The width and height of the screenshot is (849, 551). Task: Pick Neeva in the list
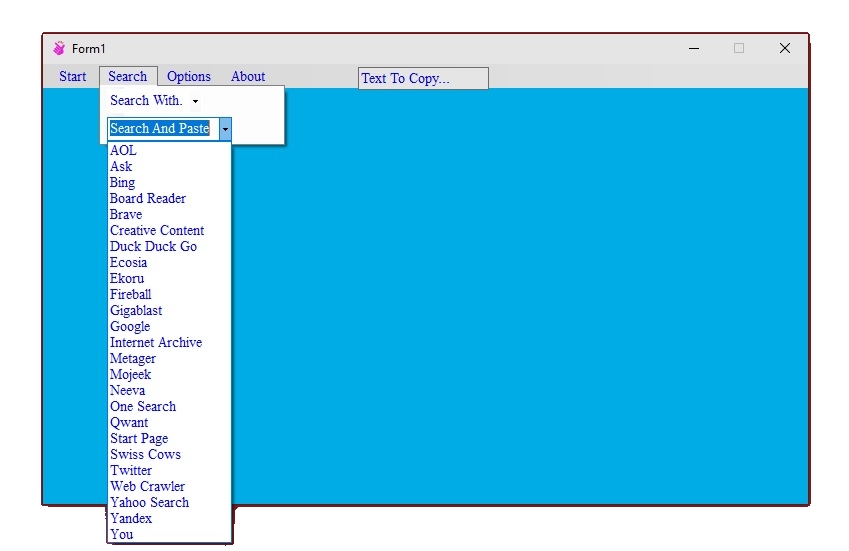pos(169,390)
